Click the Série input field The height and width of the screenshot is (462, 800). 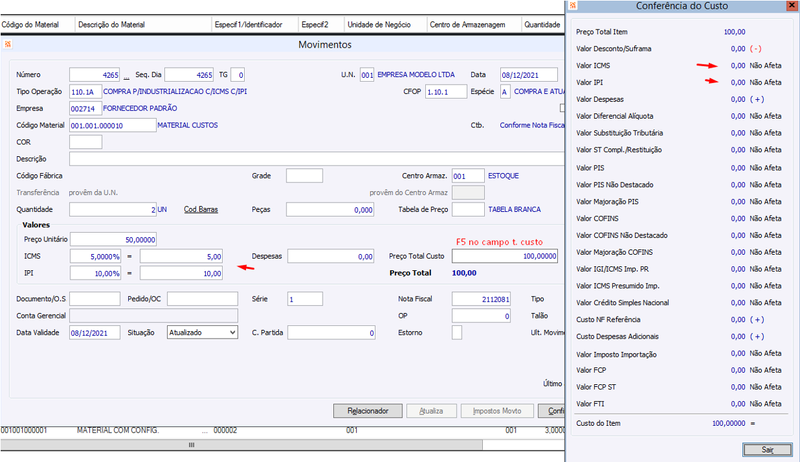[x=305, y=299]
